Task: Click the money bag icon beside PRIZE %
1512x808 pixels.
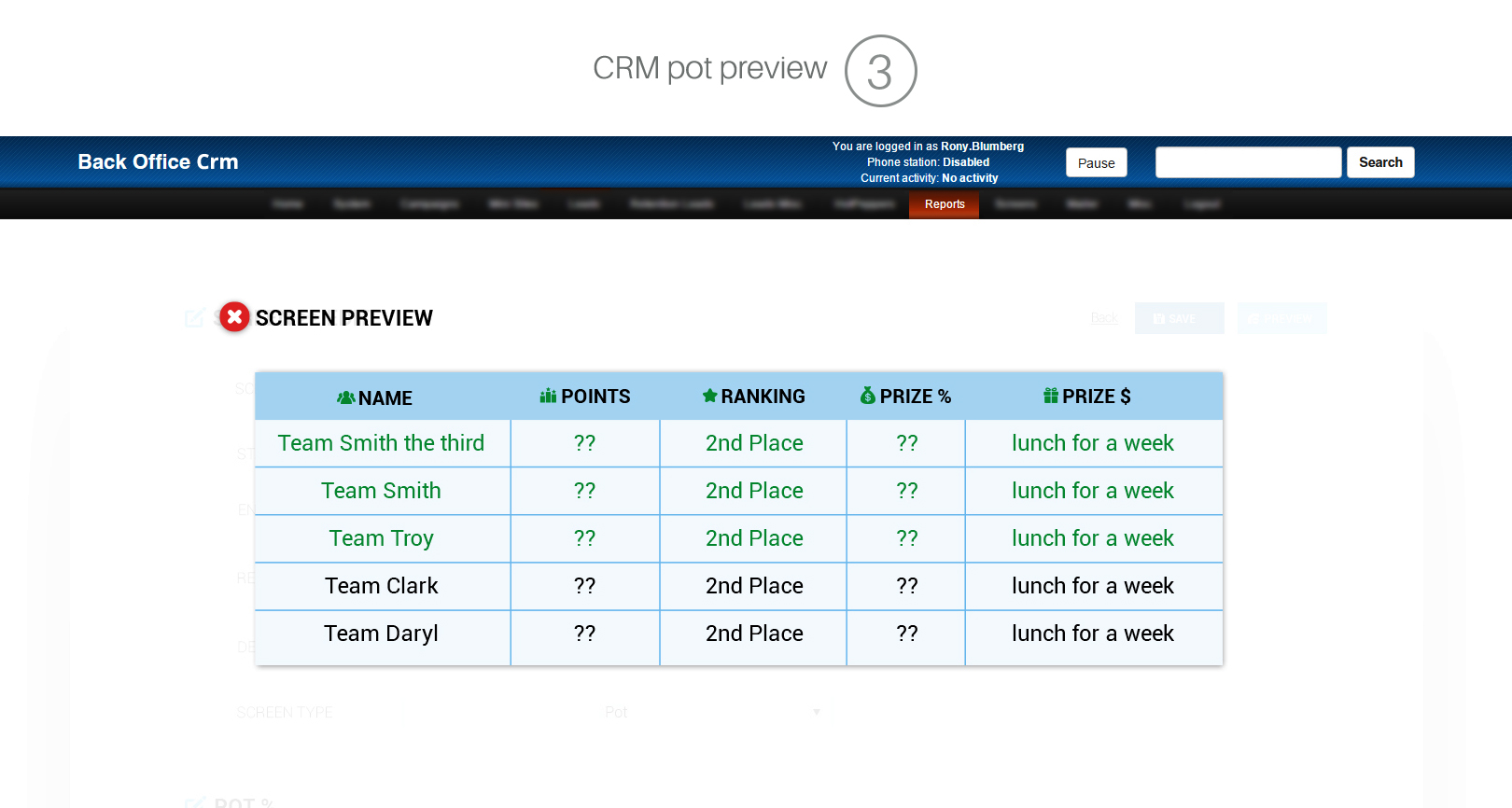Action: [868, 396]
